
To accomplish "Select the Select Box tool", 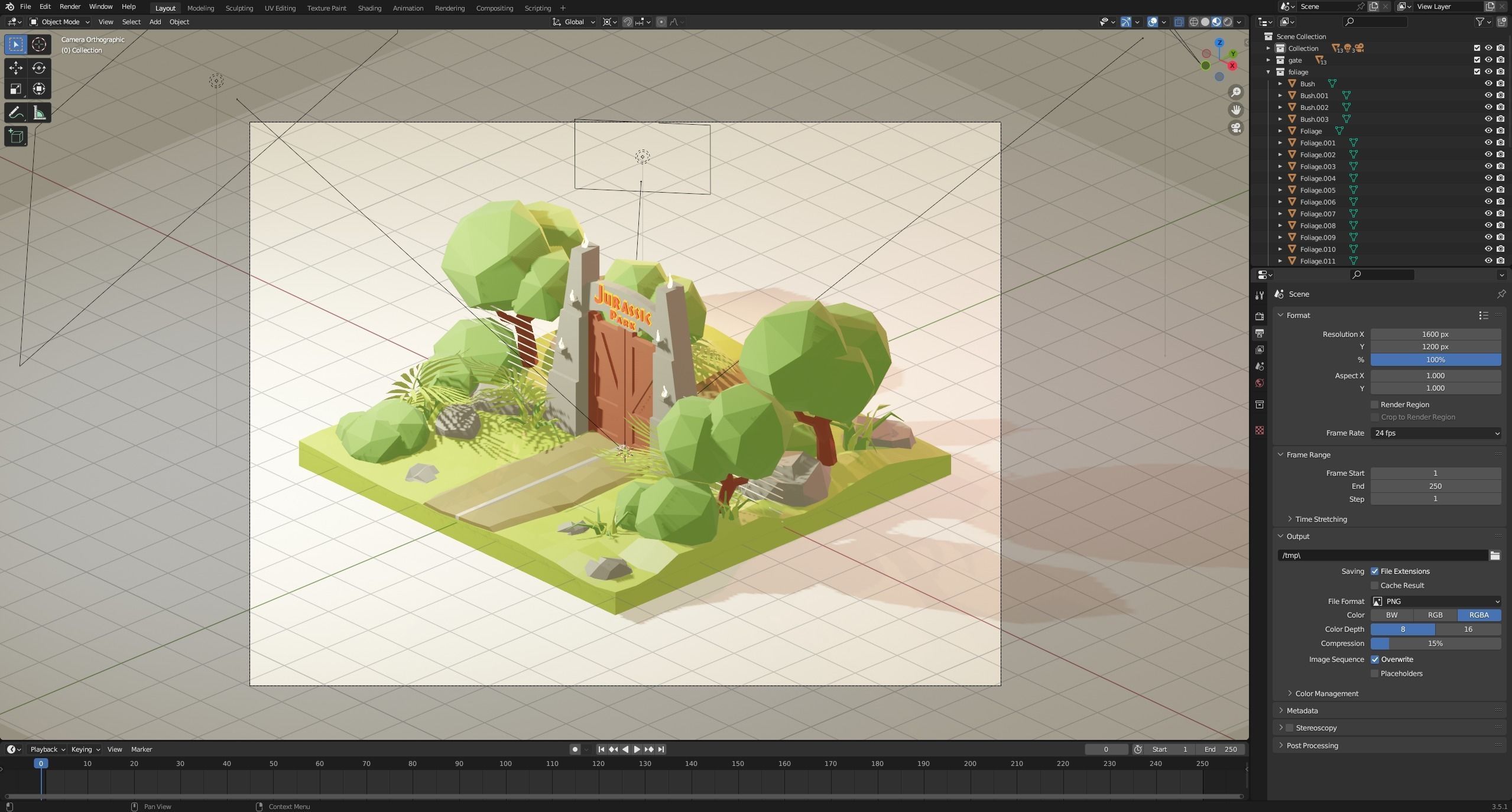I will point(16,44).
